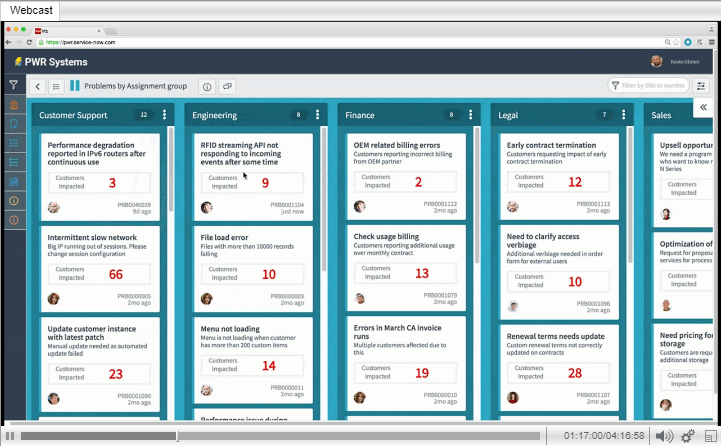Click the Legal lane count badge 7

point(604,115)
